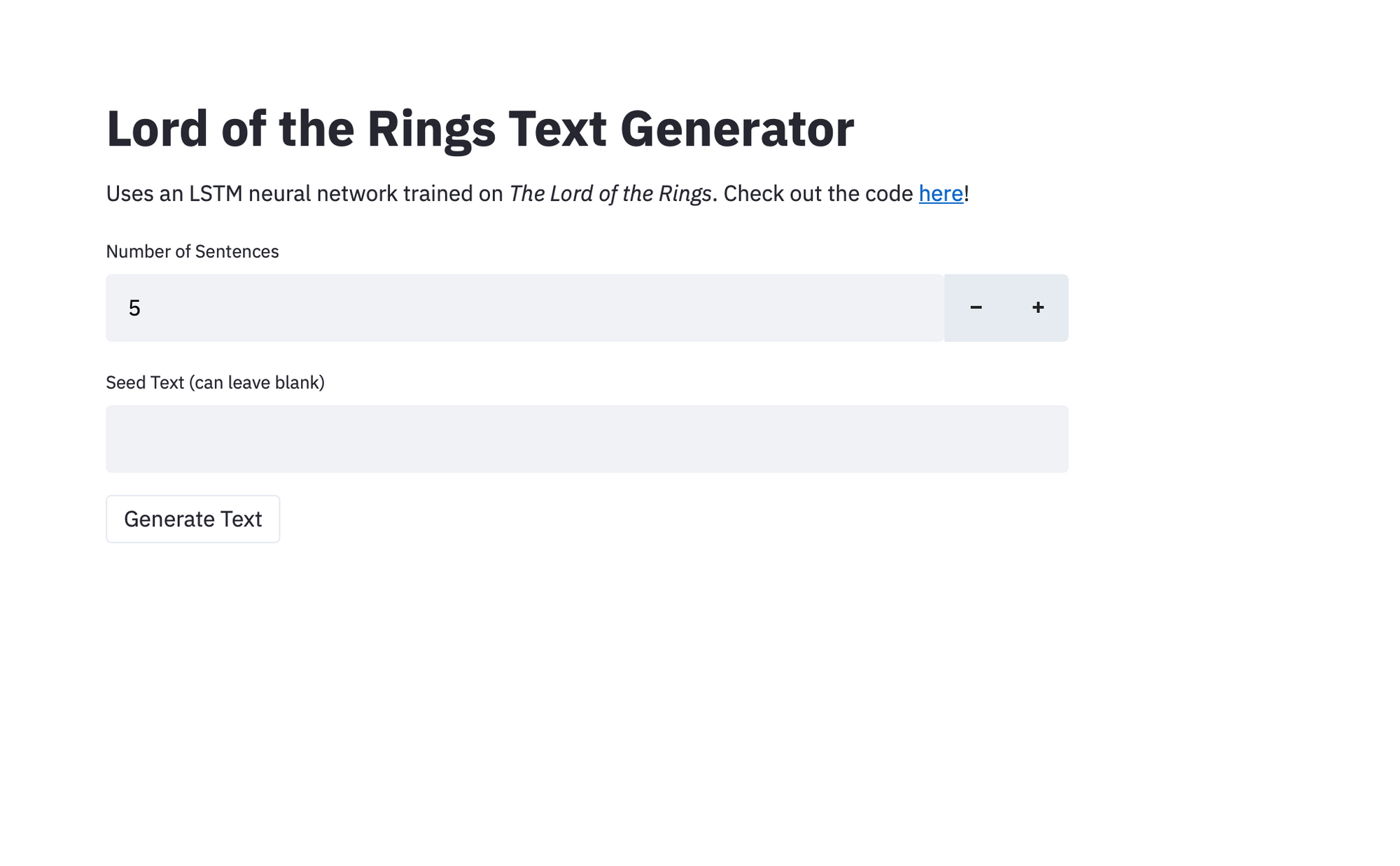
Task: Increase sentence count with plus icon
Action: 1037,308
